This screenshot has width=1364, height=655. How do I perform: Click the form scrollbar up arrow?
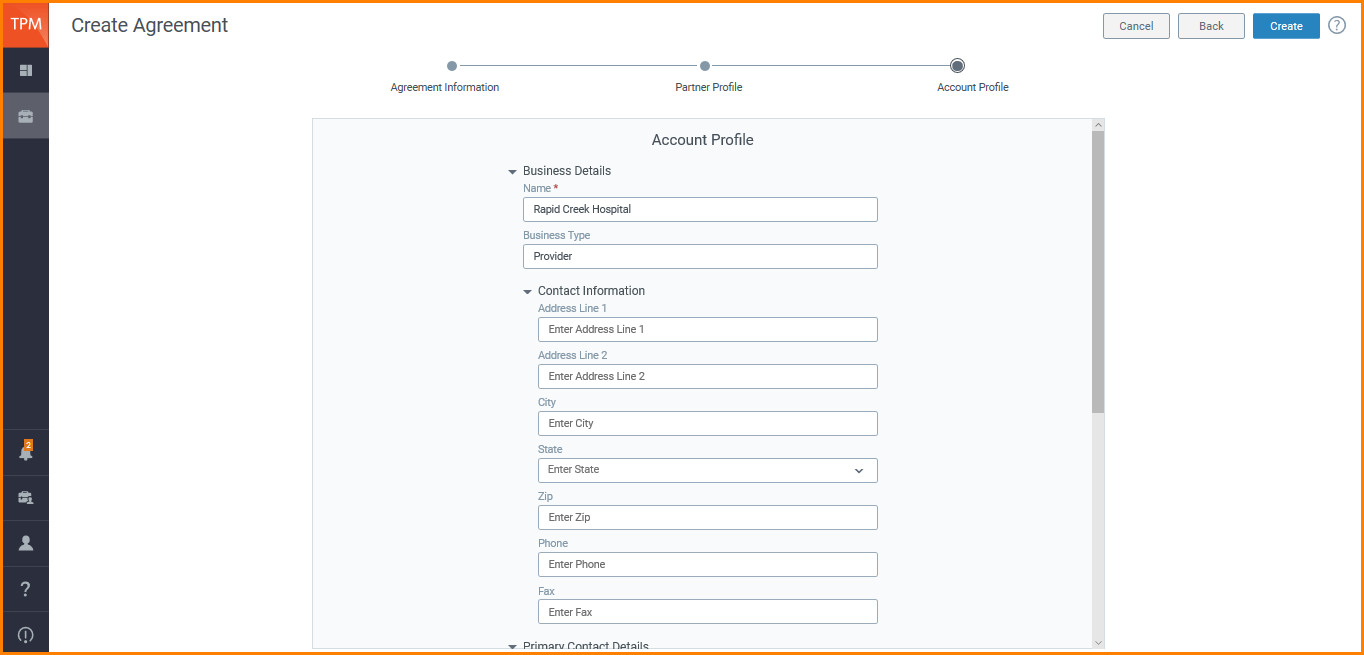1098,125
